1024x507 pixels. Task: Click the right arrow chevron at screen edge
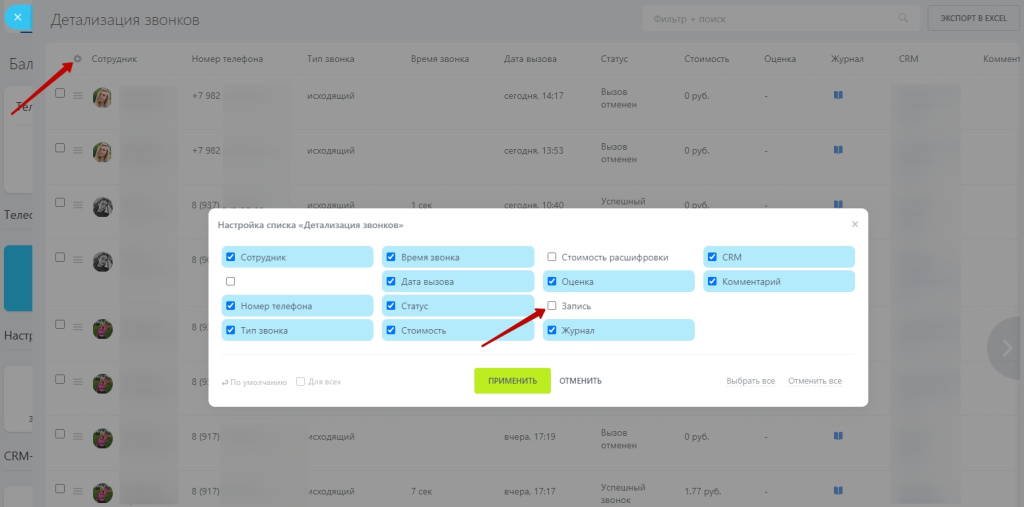point(1006,347)
